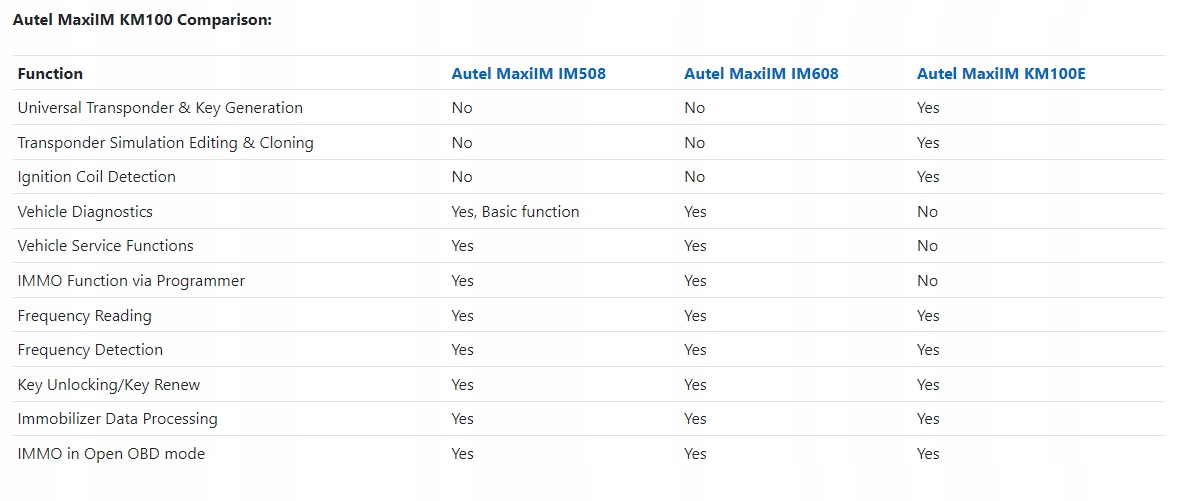
Task: Select the IMMO in Open OBD mode label
Action: click(x=111, y=454)
